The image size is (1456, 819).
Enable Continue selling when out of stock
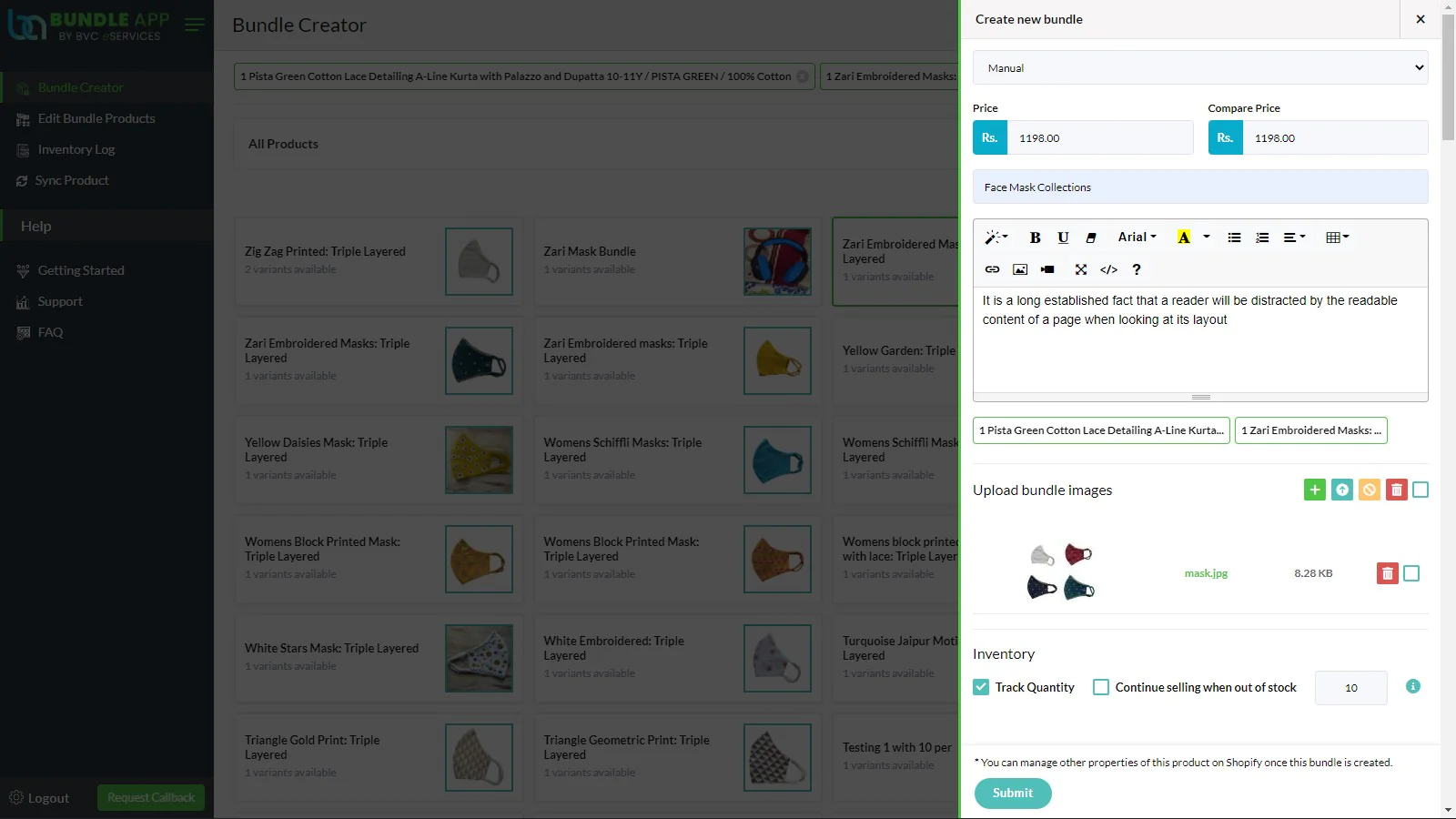pyautogui.click(x=1101, y=687)
